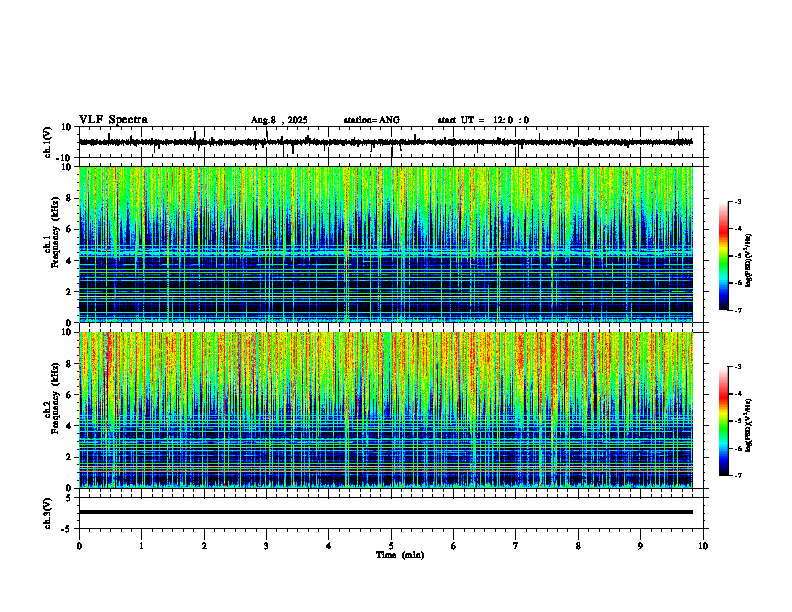Image resolution: width=792 pixels, height=612 pixels.
Task: Click the ch.1 frequency tick label "2"
Action: 69,292
